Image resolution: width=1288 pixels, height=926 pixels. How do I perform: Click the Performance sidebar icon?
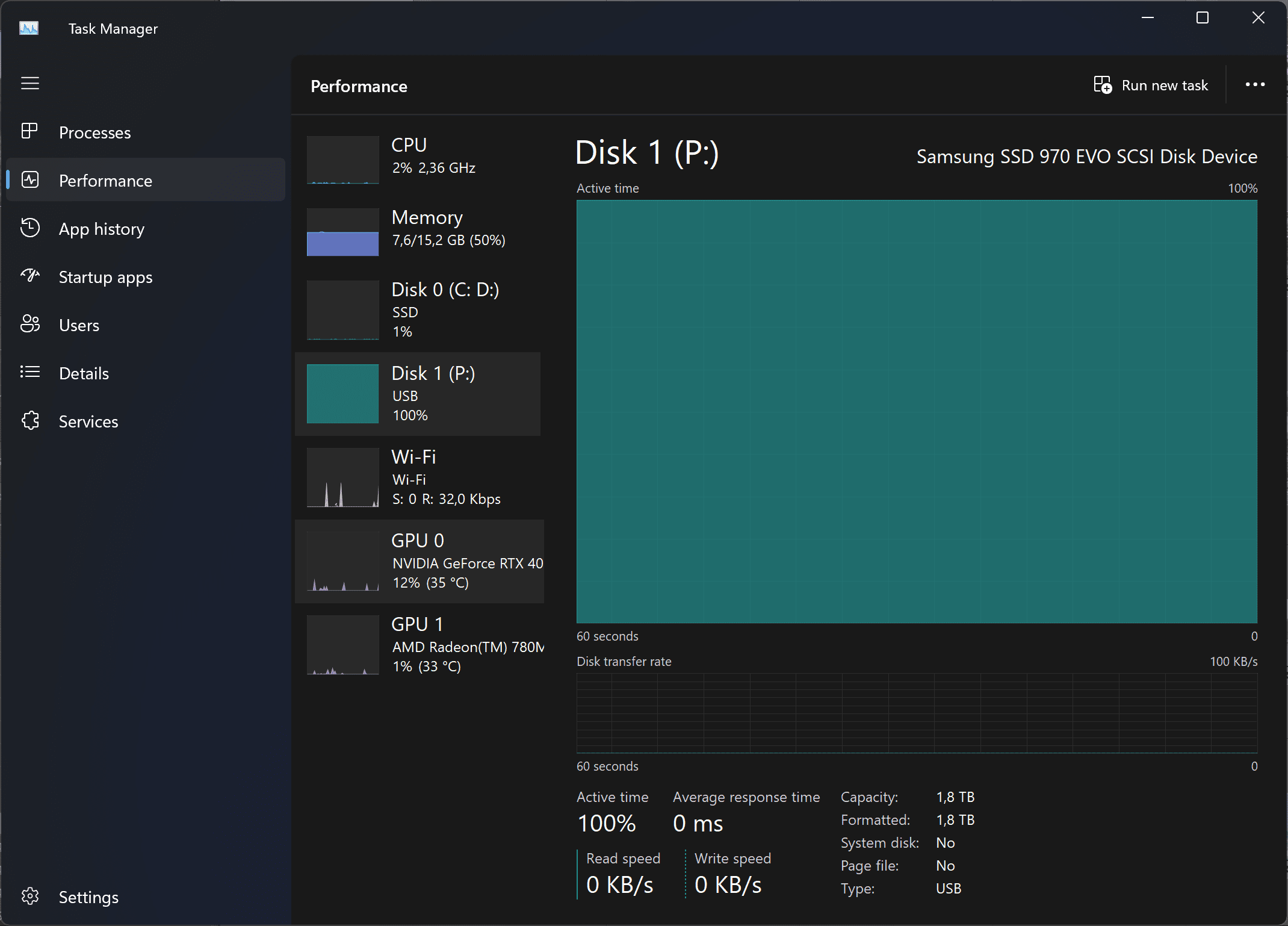click(30, 180)
